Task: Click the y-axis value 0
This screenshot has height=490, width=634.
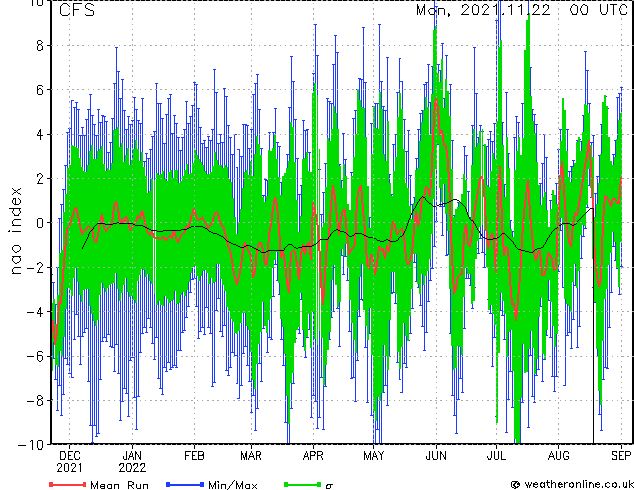Action: tap(40, 223)
